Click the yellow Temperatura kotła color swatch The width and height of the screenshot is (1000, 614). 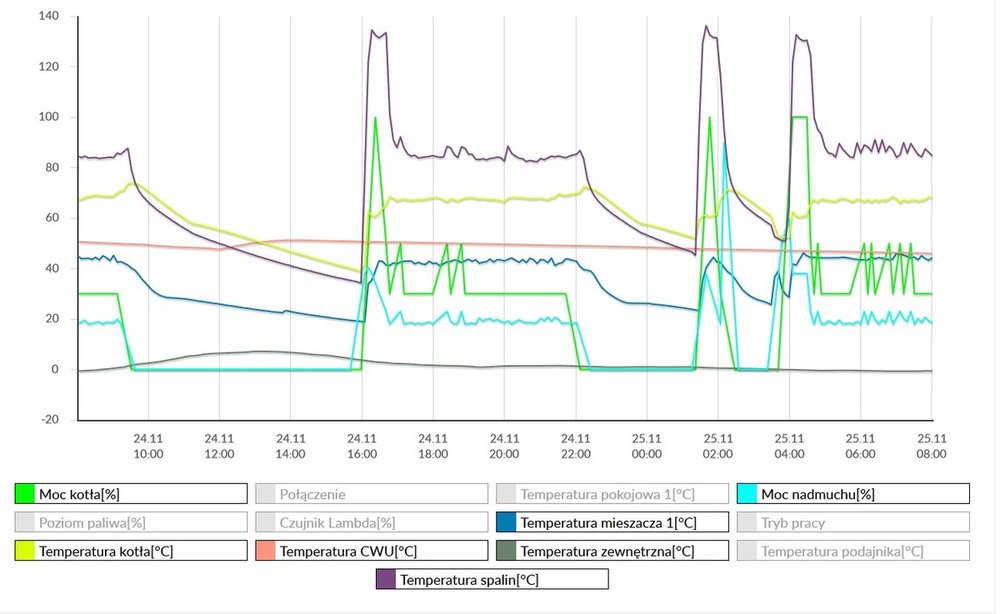click(25, 551)
